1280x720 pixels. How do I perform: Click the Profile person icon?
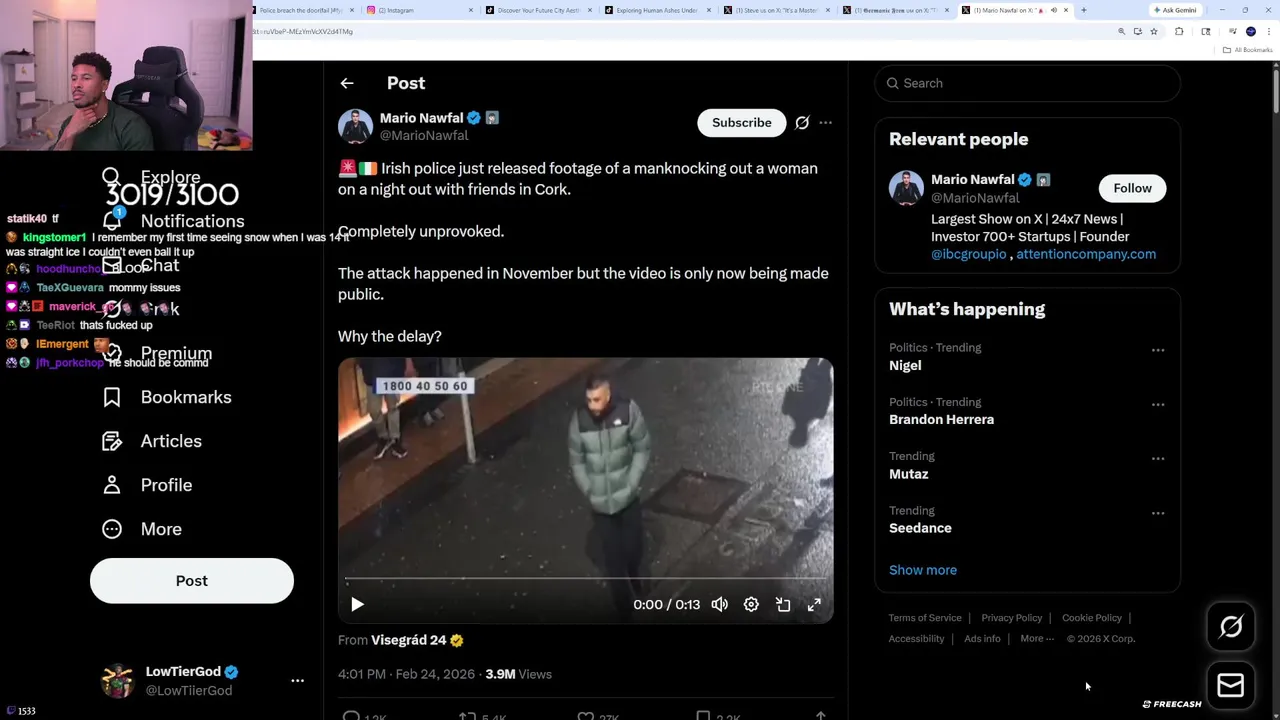[112, 485]
